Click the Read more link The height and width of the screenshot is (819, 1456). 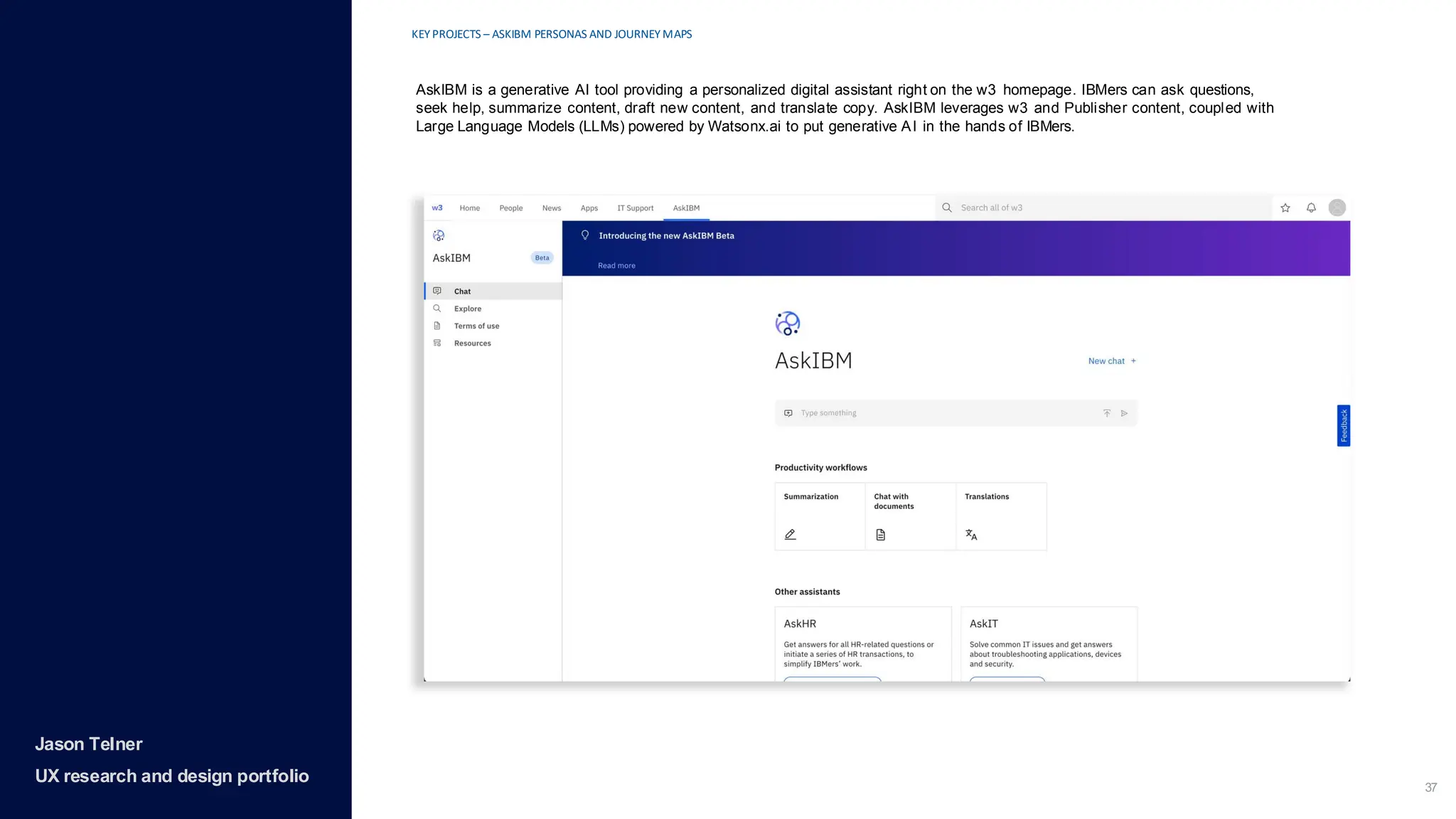pos(616,265)
